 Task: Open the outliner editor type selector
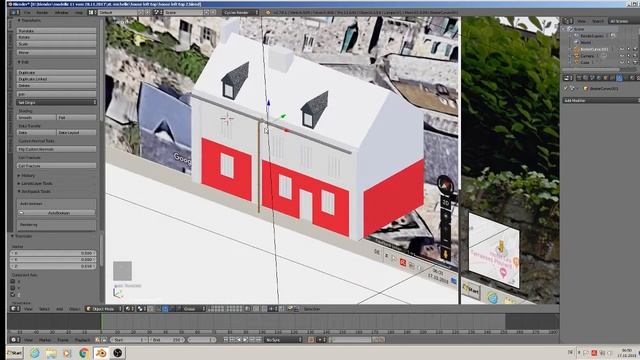(x=567, y=21)
